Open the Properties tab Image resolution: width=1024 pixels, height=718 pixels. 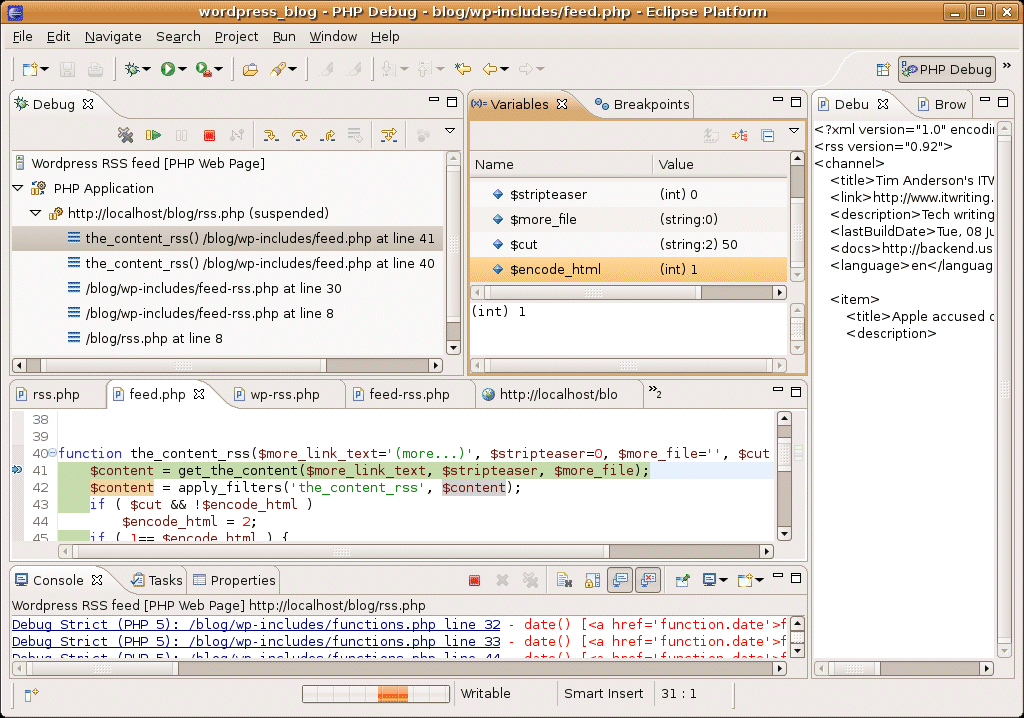click(x=234, y=580)
